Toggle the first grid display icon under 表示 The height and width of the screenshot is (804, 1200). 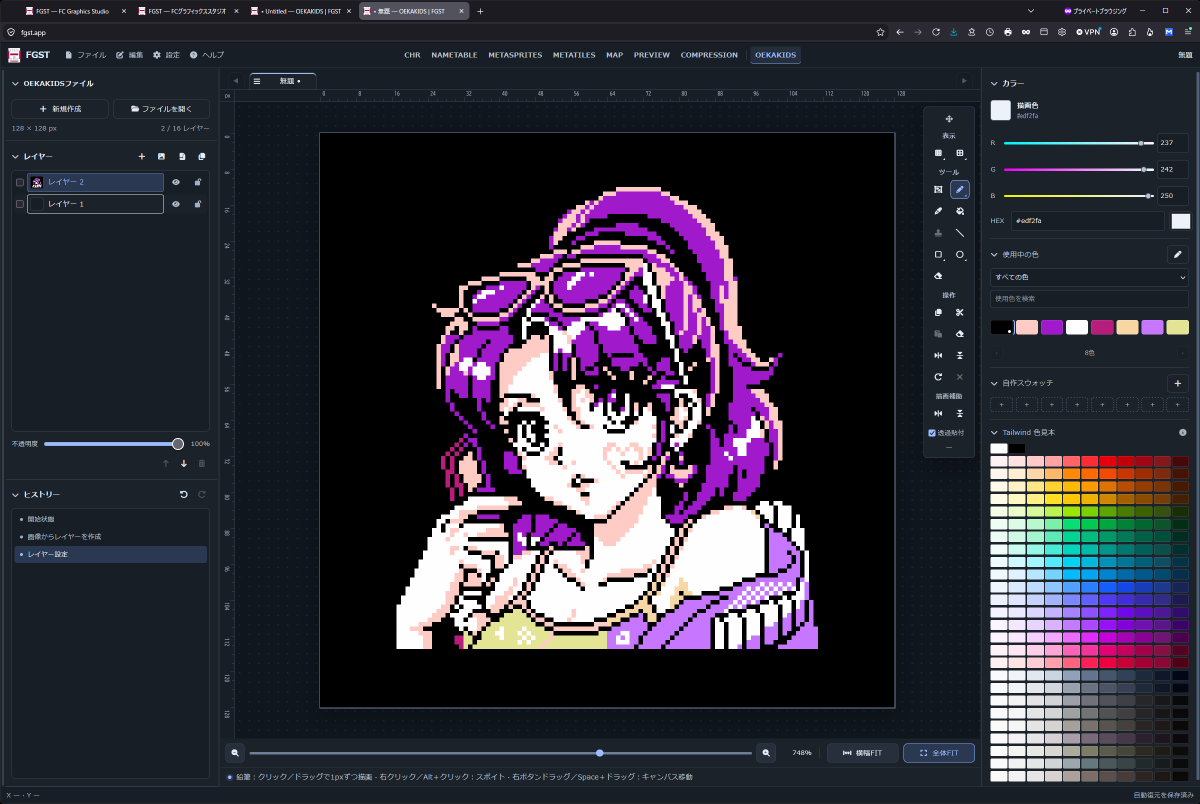coord(938,153)
